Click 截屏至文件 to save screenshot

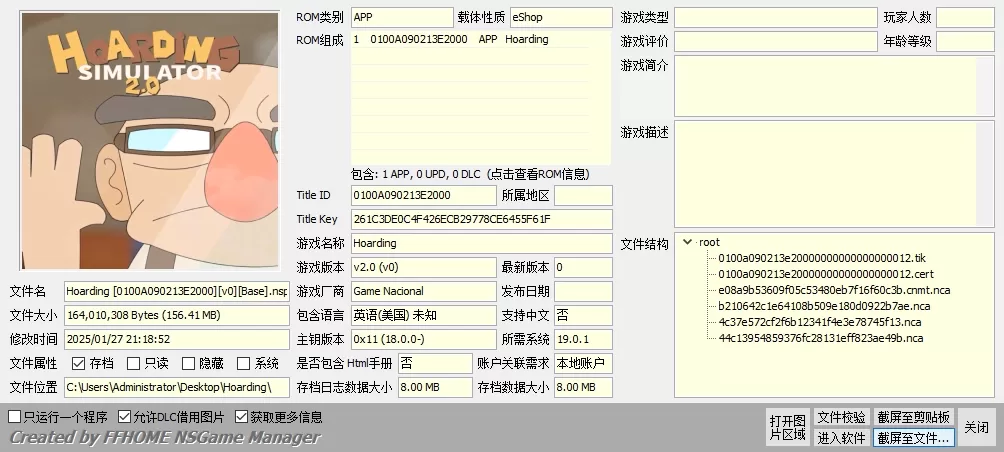click(x=913, y=437)
